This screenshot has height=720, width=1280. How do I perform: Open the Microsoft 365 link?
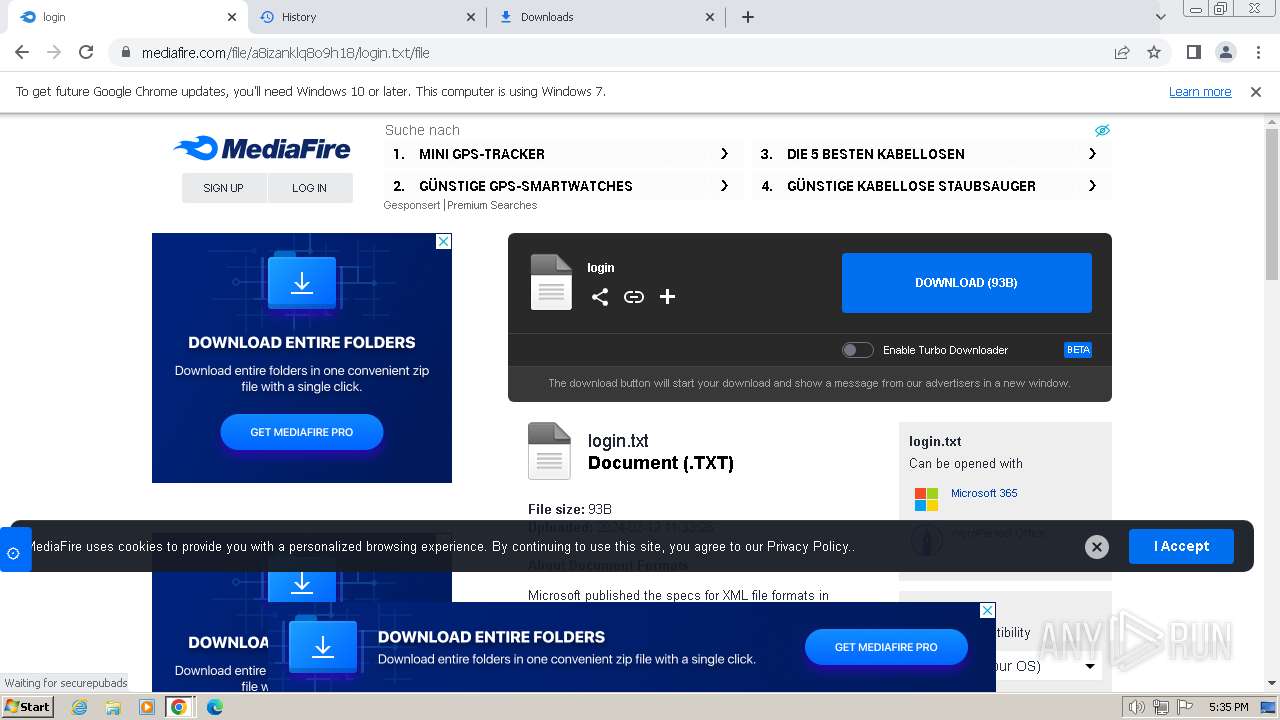pos(984,493)
